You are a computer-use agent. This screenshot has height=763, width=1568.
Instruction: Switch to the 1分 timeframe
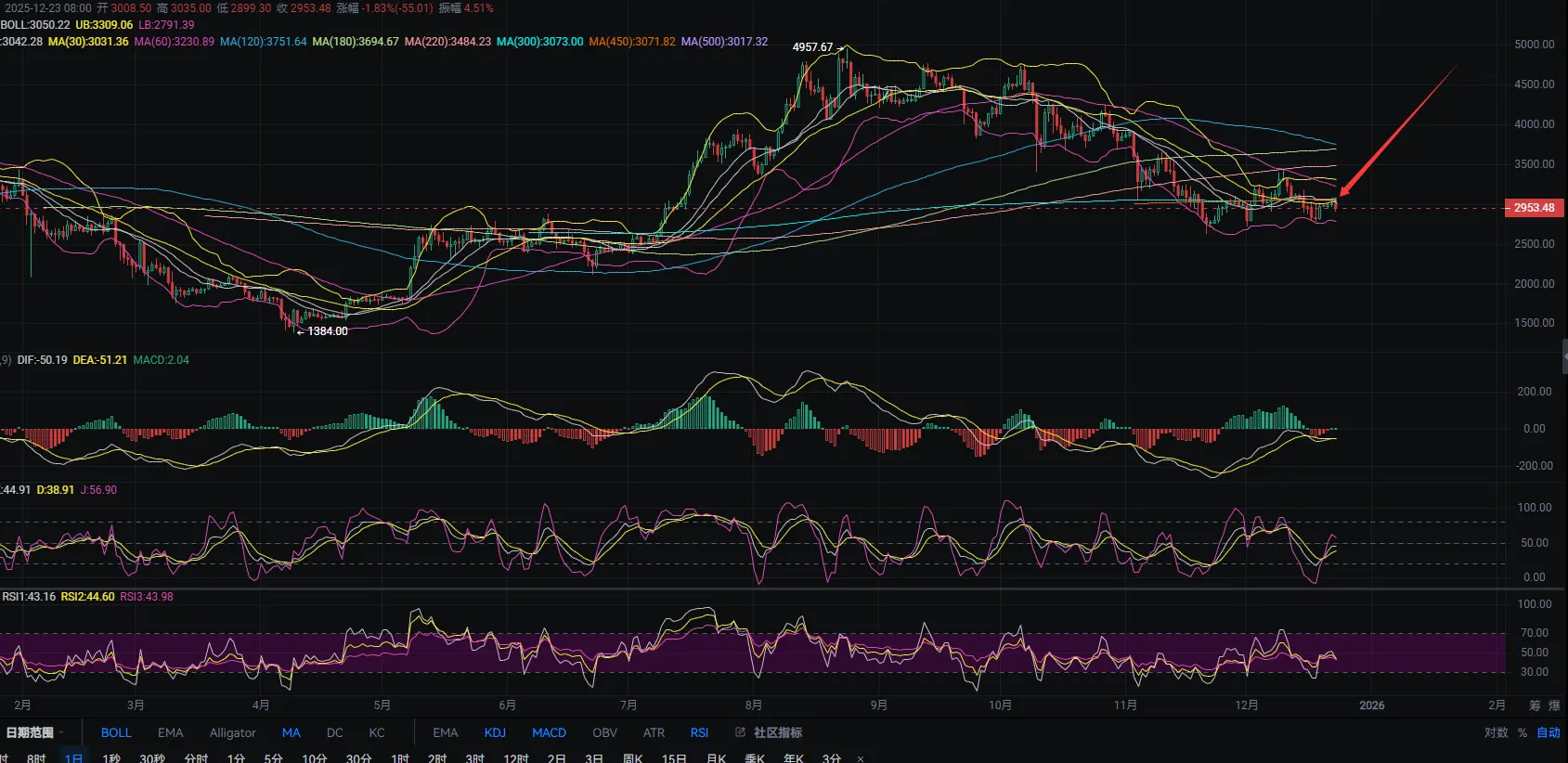point(236,757)
